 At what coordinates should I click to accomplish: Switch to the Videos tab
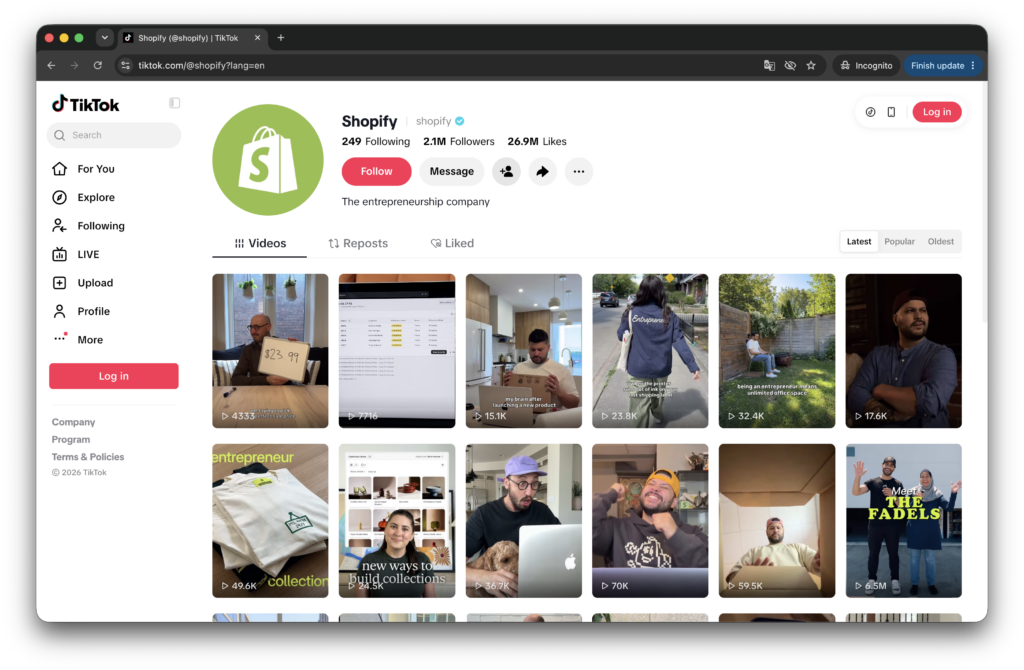coord(260,244)
